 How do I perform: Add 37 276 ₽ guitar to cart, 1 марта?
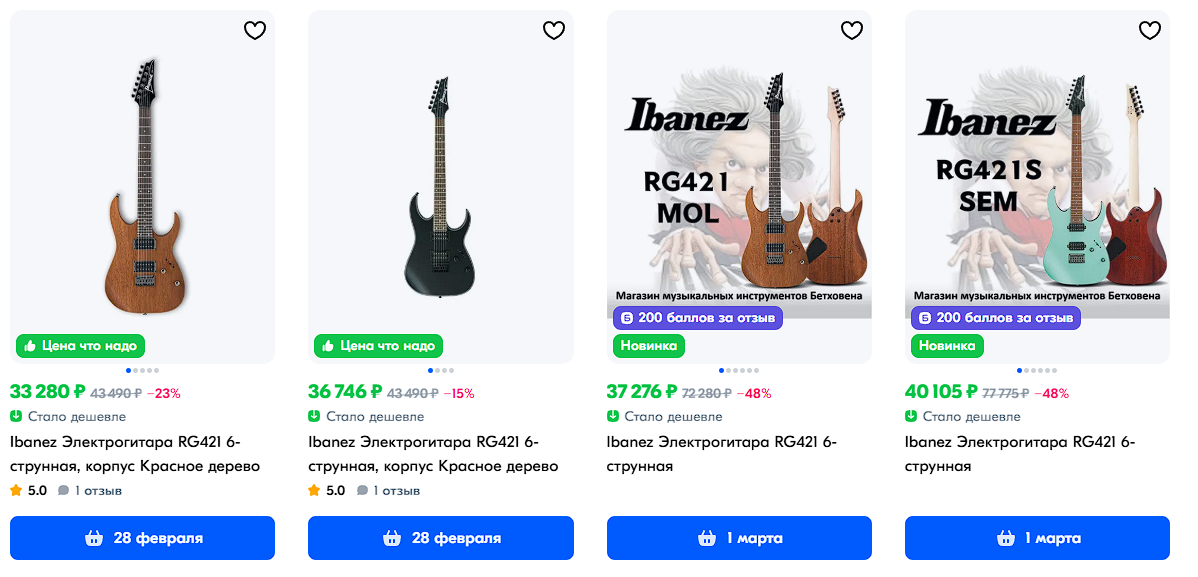[x=739, y=538]
